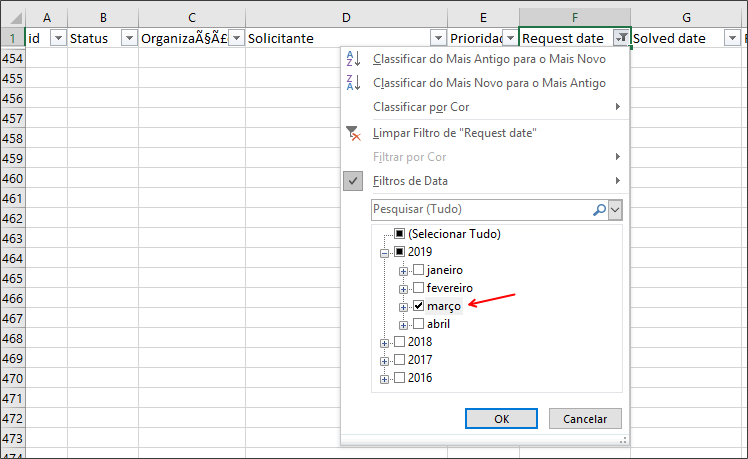
Task: Check the fevereiro checkbox
Action: 418,288
